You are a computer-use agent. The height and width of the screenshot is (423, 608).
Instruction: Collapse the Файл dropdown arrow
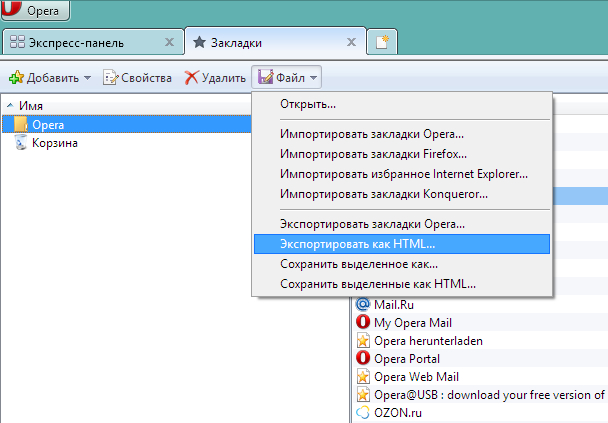pyautogui.click(x=313, y=78)
